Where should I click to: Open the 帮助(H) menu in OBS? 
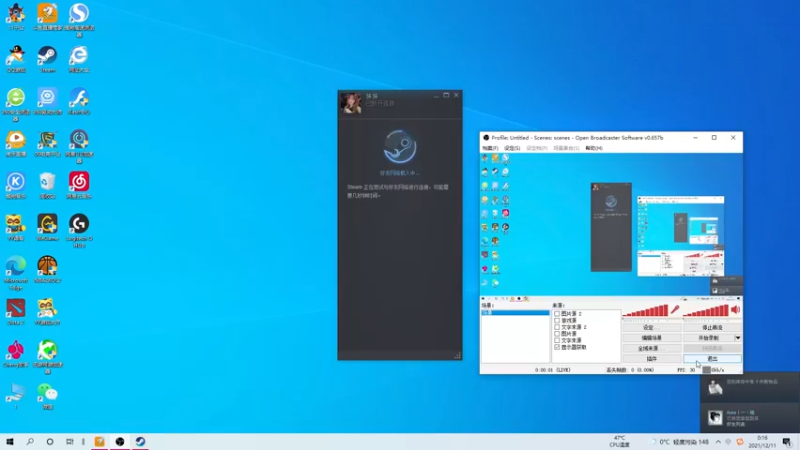pos(594,148)
